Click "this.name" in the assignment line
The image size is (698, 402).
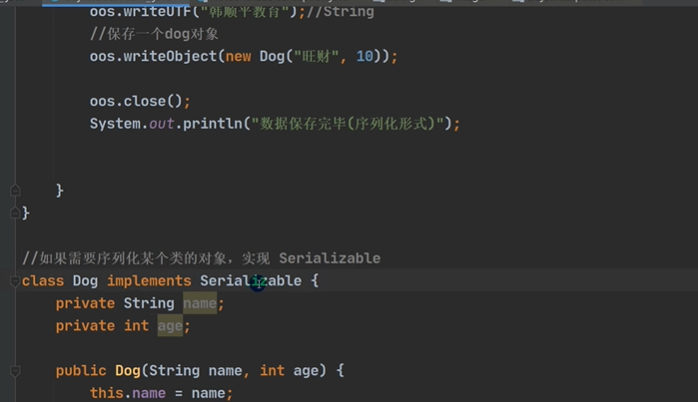pos(128,393)
